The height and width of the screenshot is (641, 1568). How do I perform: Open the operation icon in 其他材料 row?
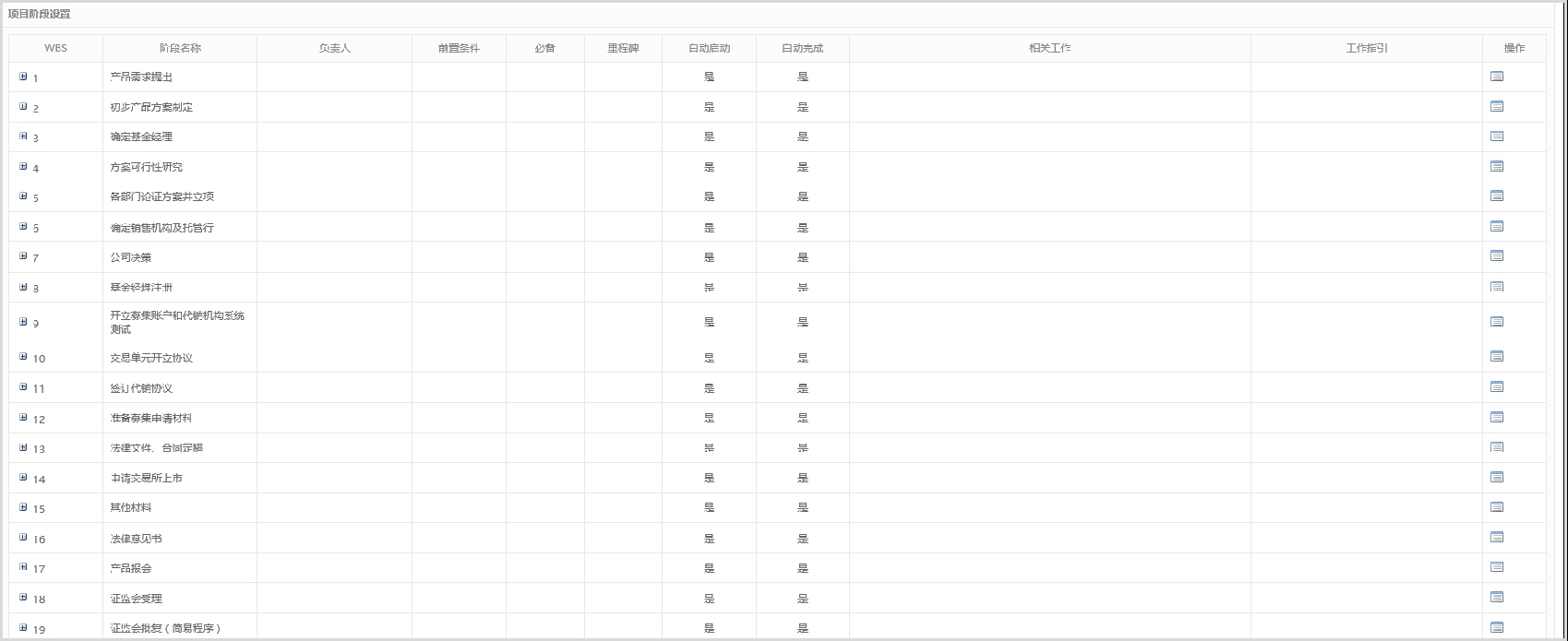click(x=1497, y=507)
